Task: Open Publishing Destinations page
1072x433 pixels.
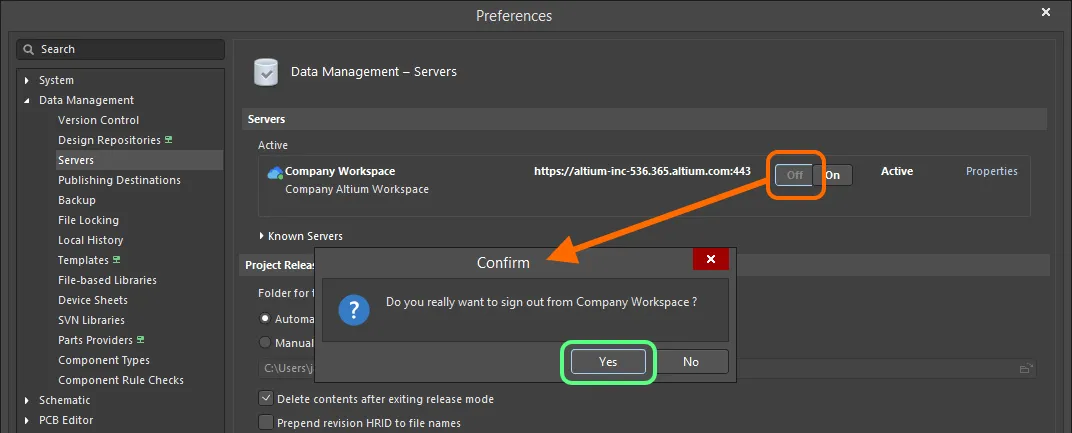Action: pos(120,180)
